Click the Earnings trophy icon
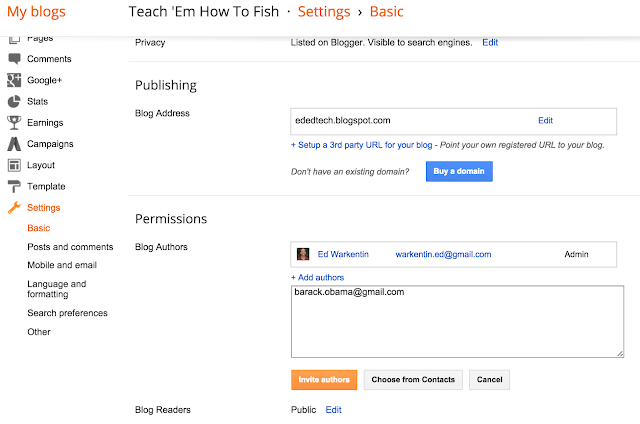Screen dimensions: 640x424 [x=14, y=122]
